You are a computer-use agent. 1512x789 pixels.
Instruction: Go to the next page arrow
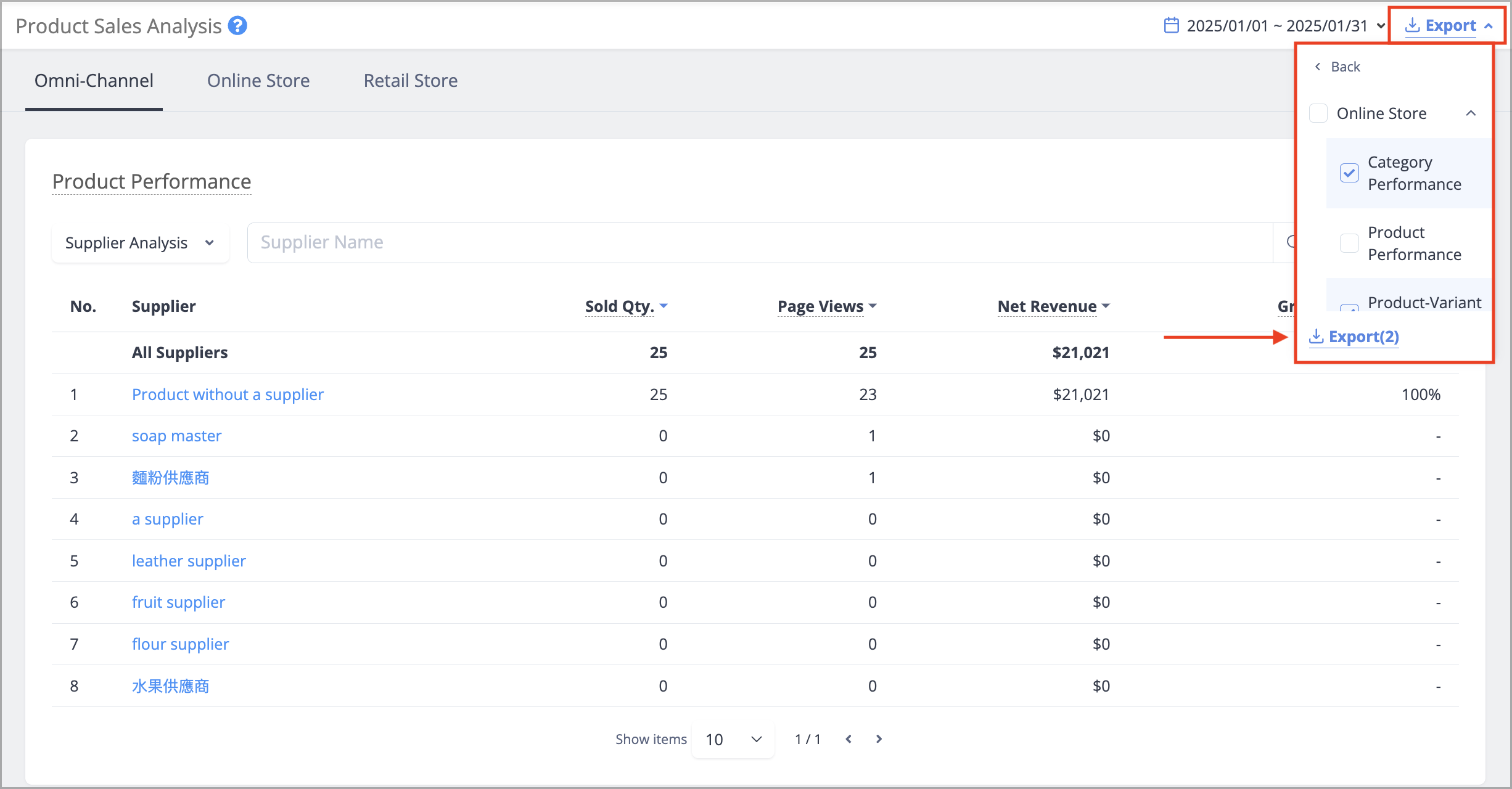click(x=879, y=739)
